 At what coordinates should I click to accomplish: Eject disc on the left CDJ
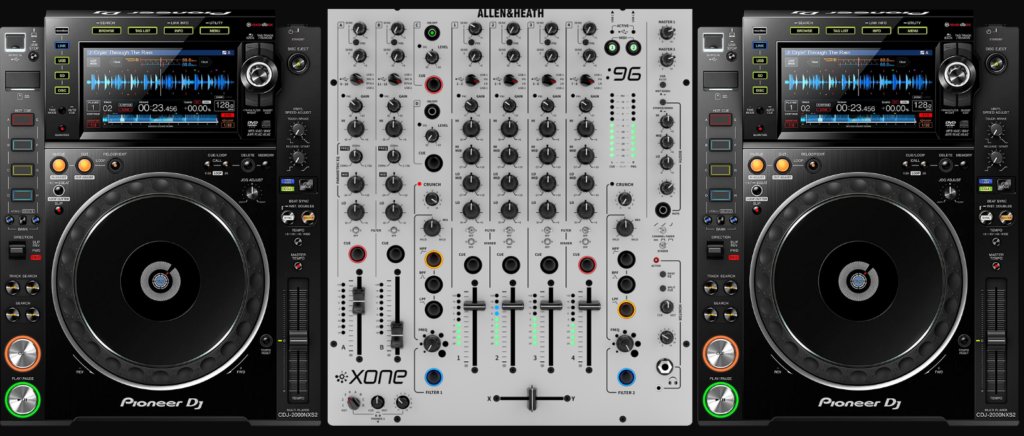pos(297,64)
